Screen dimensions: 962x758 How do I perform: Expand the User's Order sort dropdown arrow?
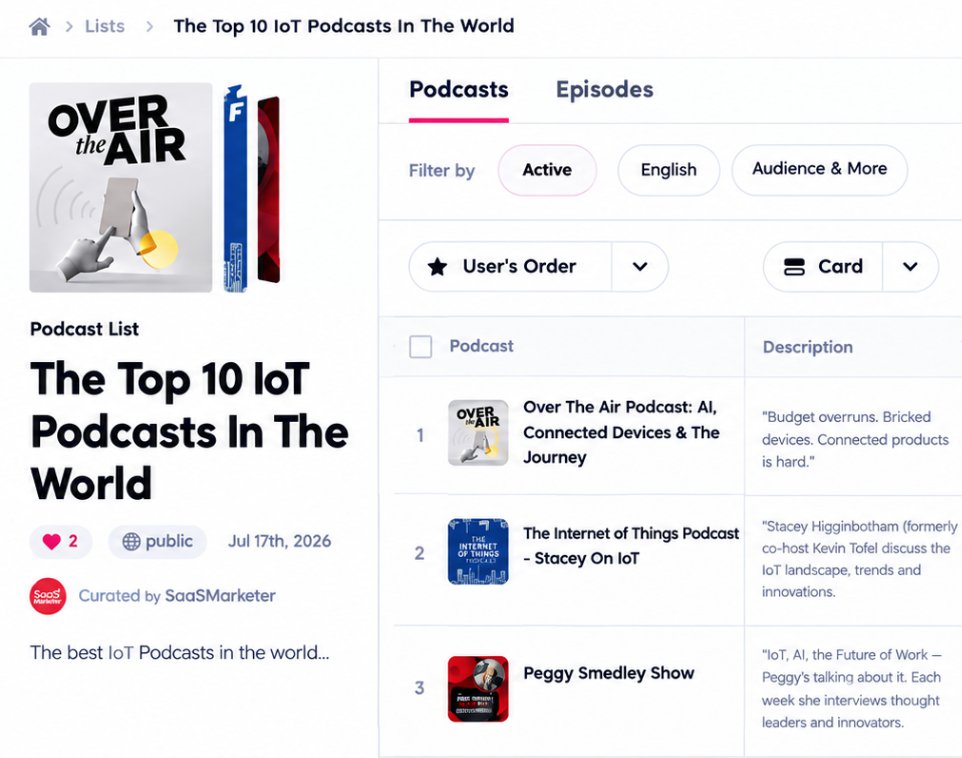pos(640,266)
